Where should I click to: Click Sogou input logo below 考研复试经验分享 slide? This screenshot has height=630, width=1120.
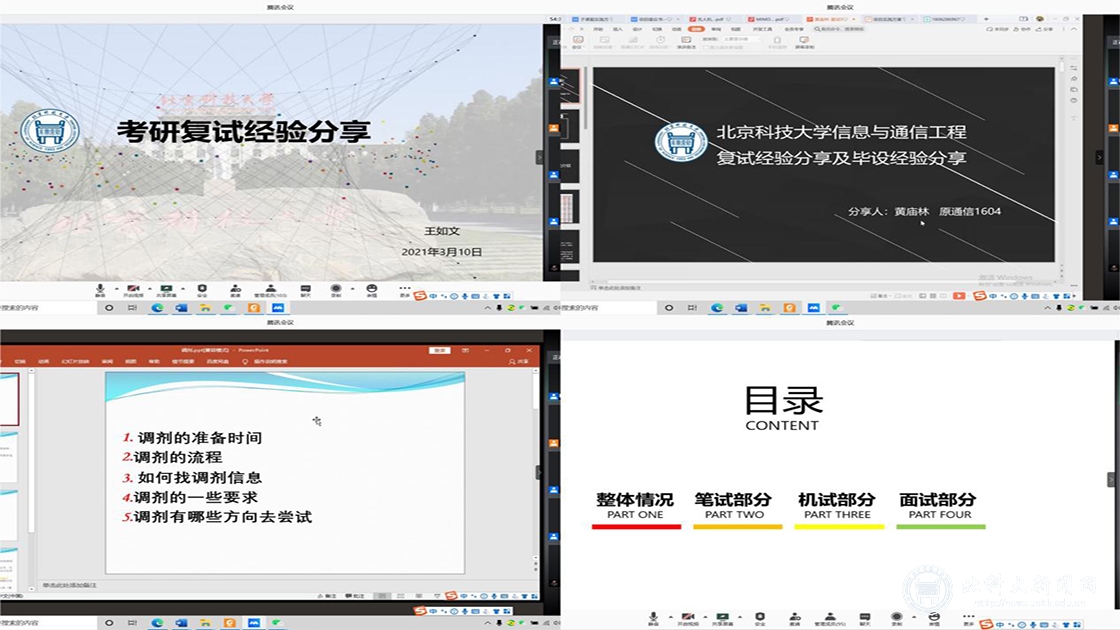[420, 296]
